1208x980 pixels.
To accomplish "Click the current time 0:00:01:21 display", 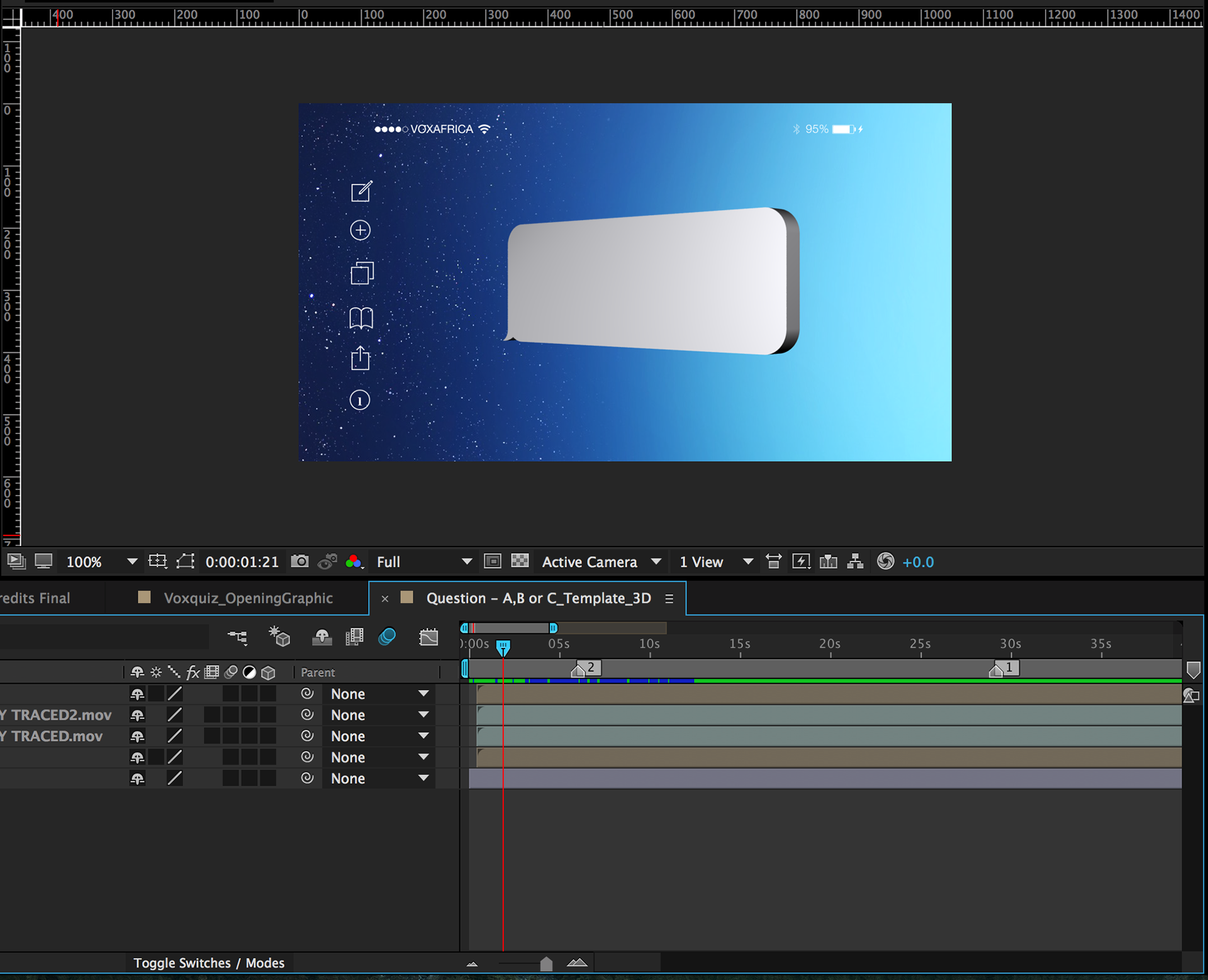I will point(242,562).
